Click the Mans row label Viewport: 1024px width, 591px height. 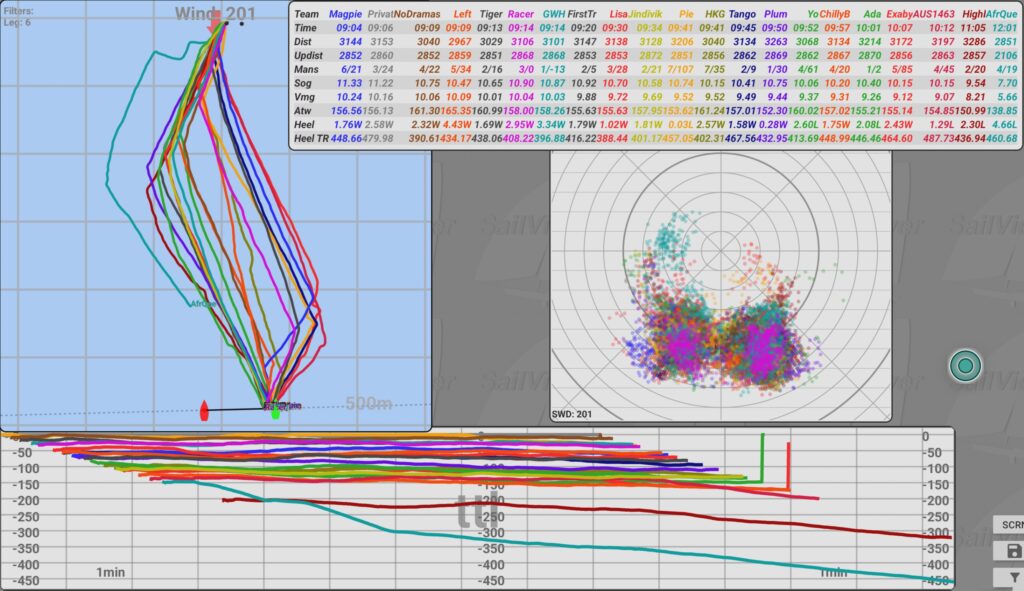[x=306, y=69]
